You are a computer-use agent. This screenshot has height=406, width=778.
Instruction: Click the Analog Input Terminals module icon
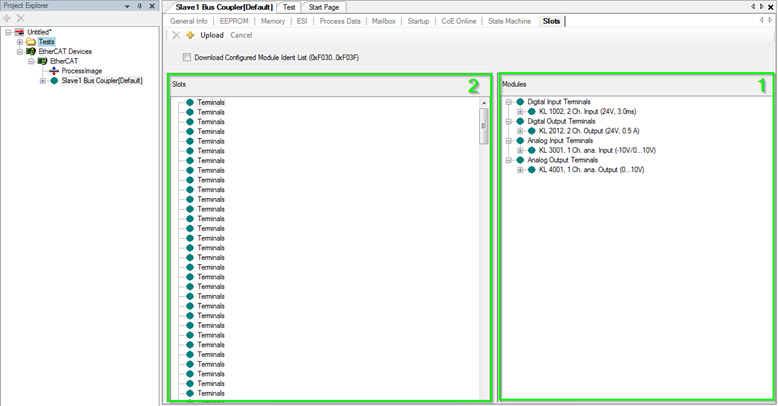pyautogui.click(x=520, y=140)
